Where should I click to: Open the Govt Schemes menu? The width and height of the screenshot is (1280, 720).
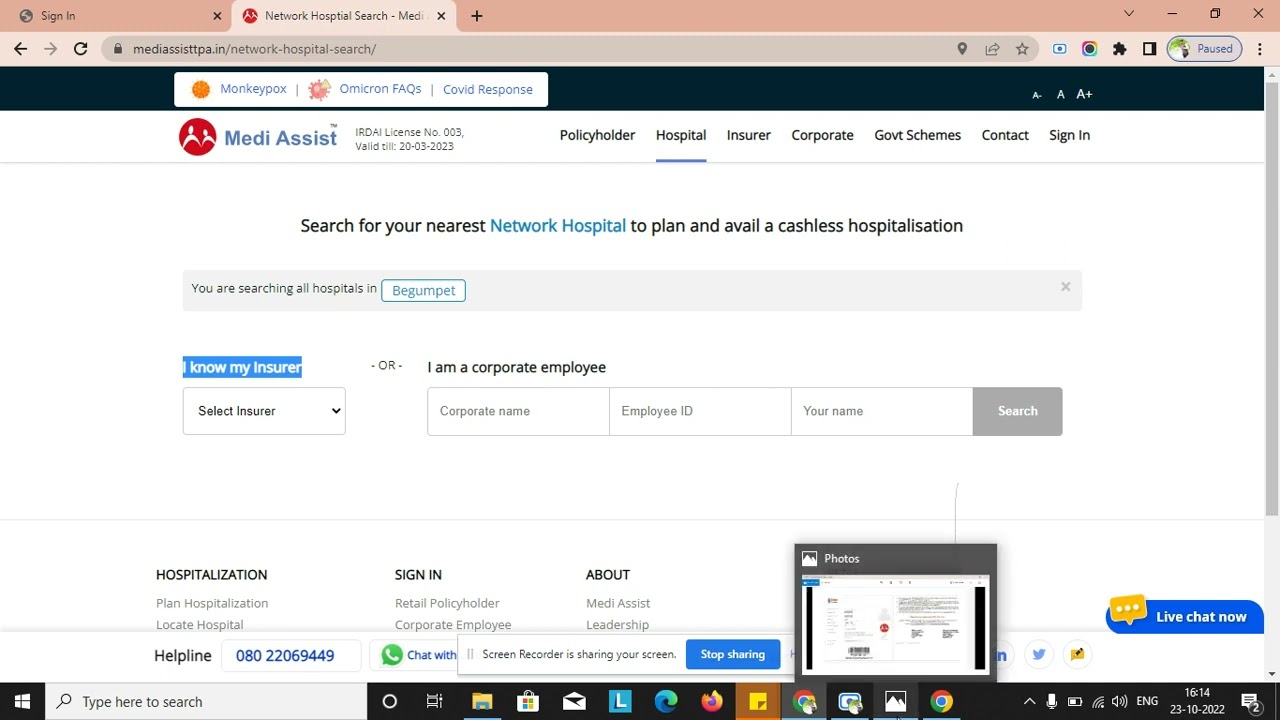click(917, 135)
